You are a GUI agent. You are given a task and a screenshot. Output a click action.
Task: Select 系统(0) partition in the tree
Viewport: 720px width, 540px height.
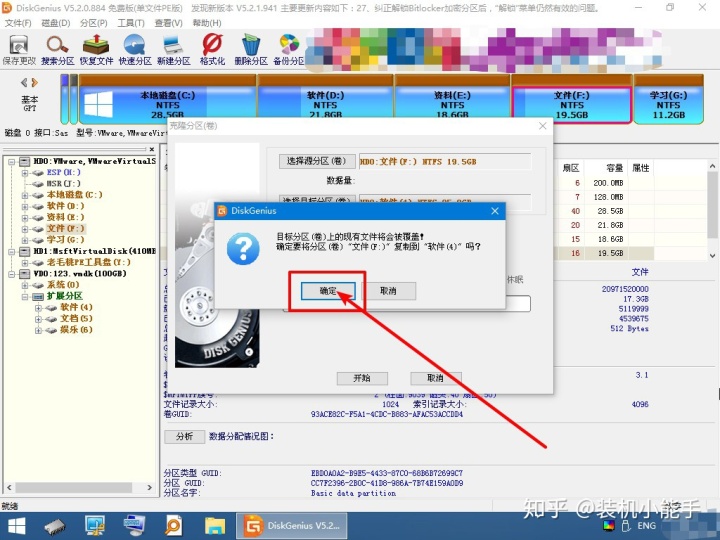coord(63,285)
